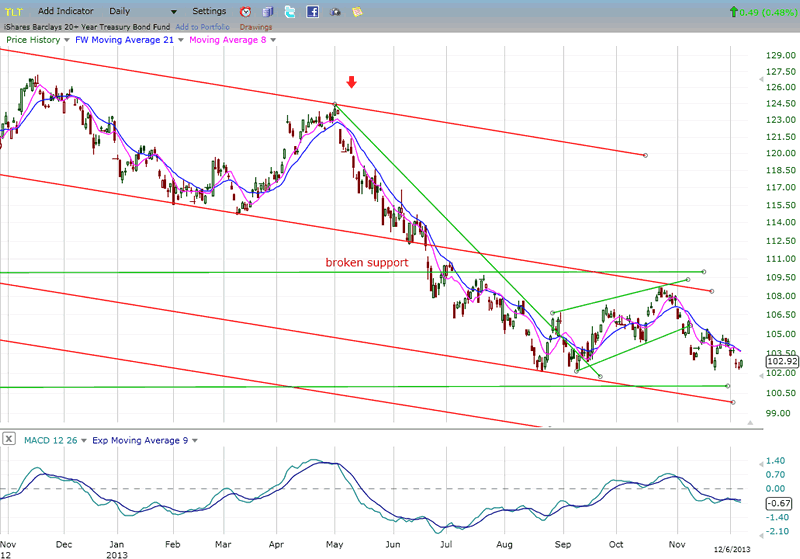
Task: Share chart via Twitter icon
Action: (290, 11)
